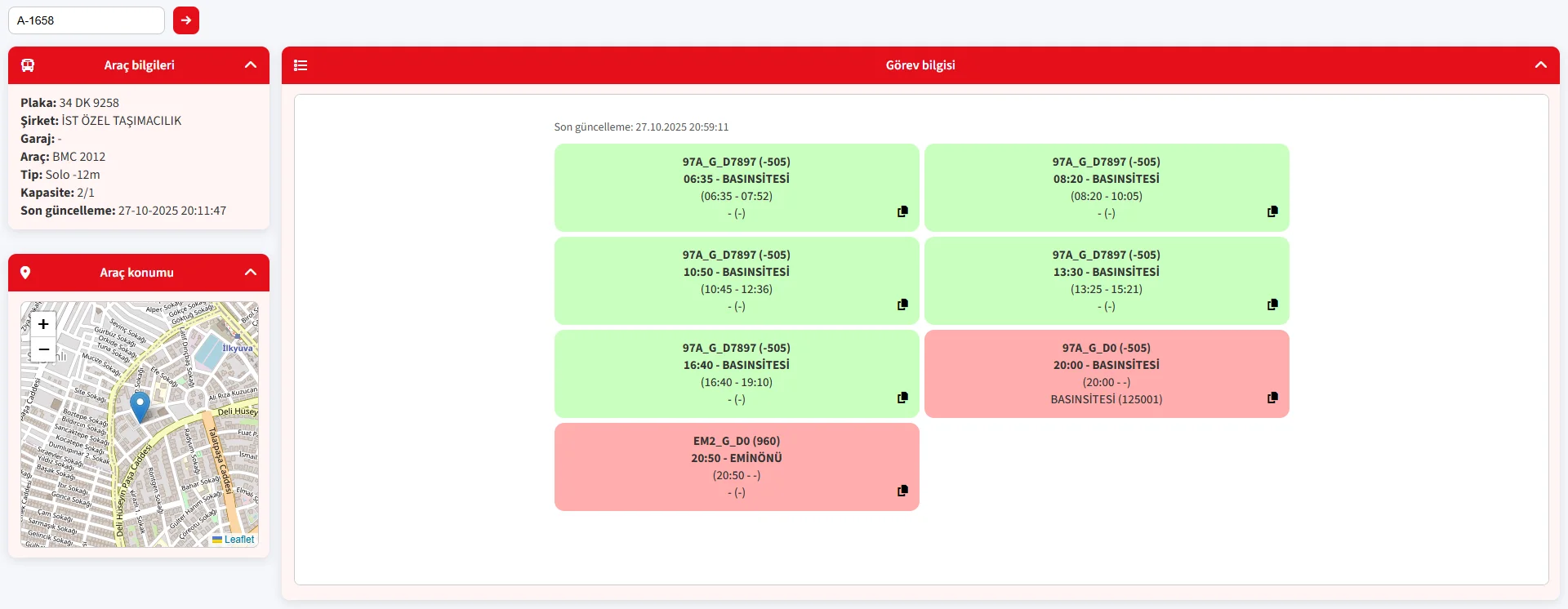This screenshot has height=609, width=1568.
Task: Collapse the Görev bilgisi panel
Action: coord(1540,65)
